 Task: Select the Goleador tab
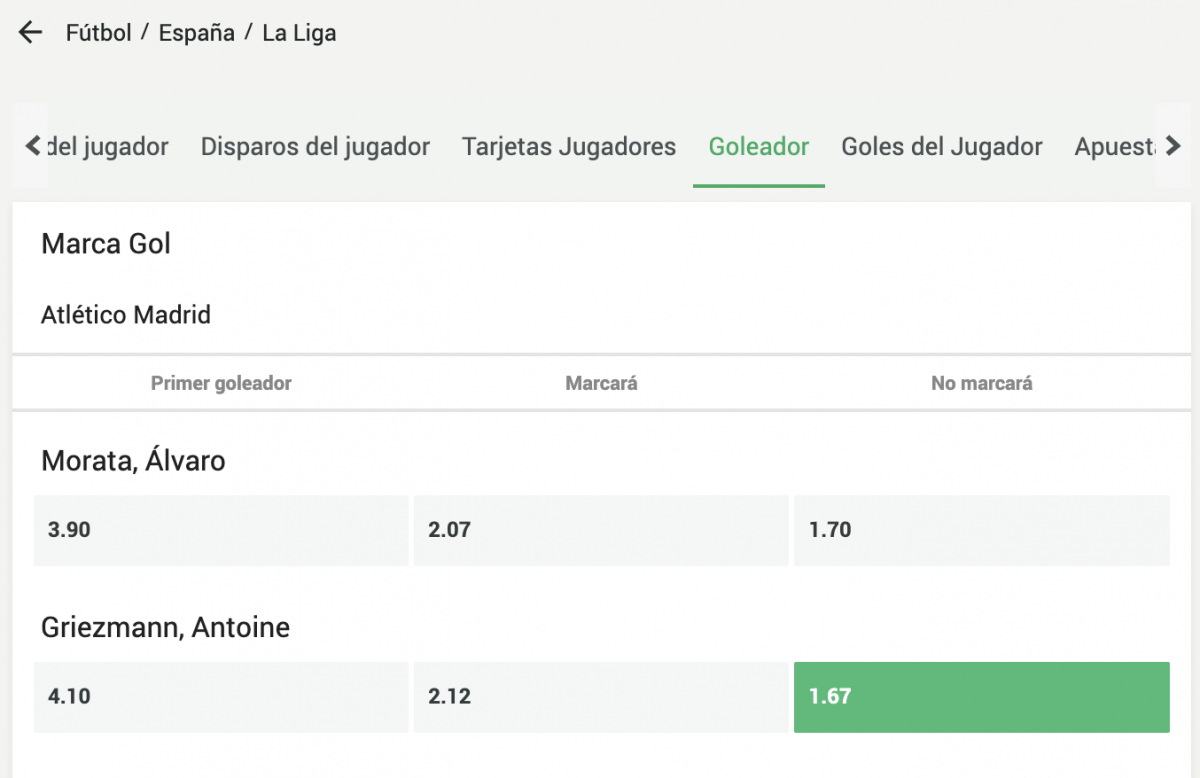point(759,147)
